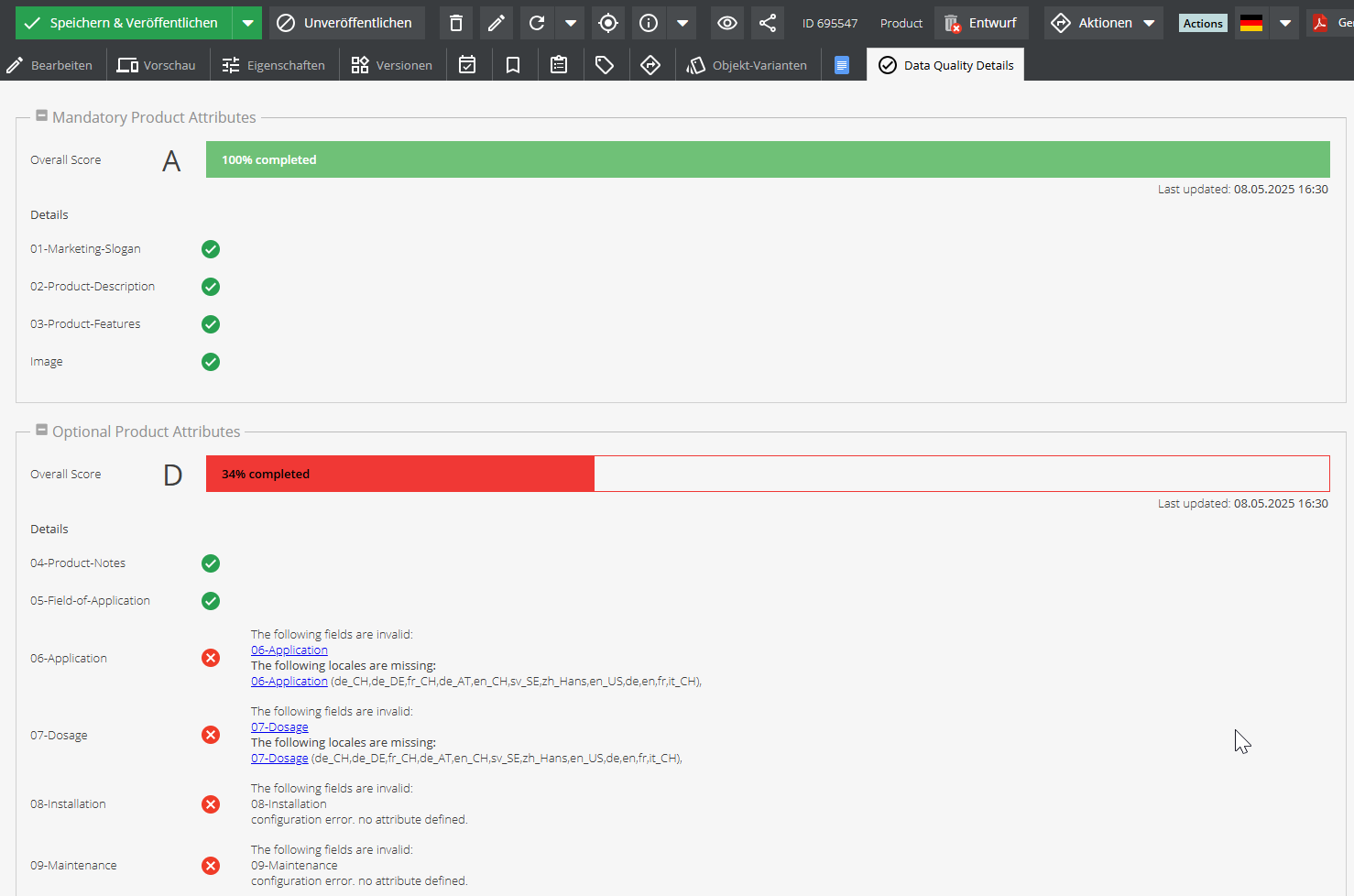Image resolution: width=1354 pixels, height=896 pixels.
Task: Open the tag icon tab
Action: tap(605, 65)
